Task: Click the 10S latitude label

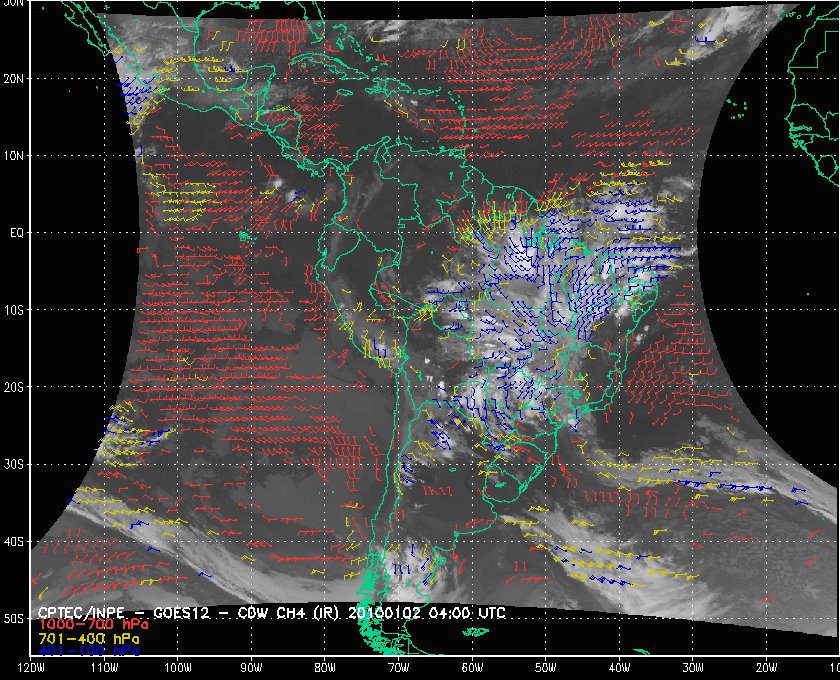Action: click(x=13, y=310)
